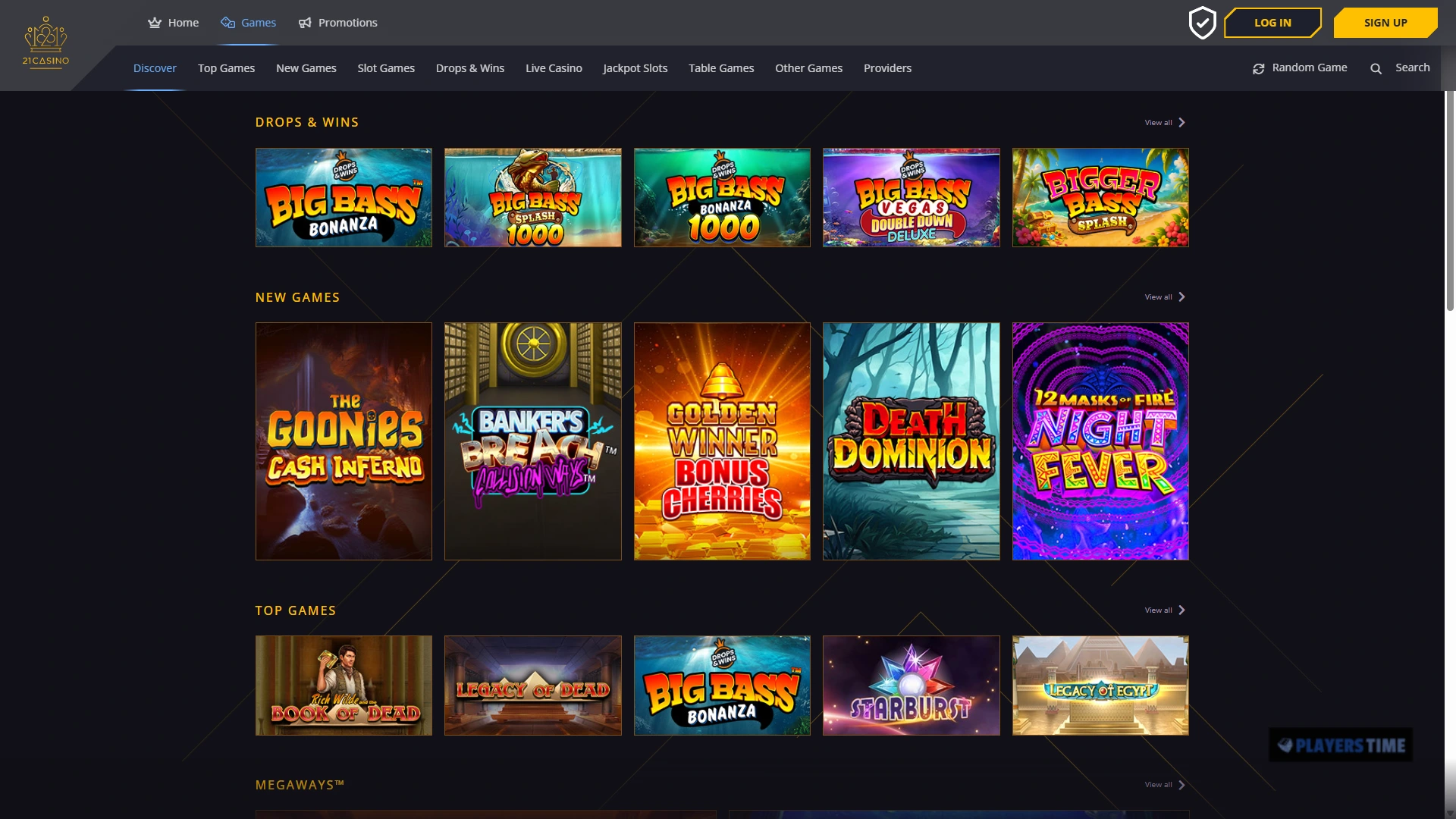Open Golden Winner Bonus Cherries game
The width and height of the screenshot is (1456, 819).
point(722,441)
